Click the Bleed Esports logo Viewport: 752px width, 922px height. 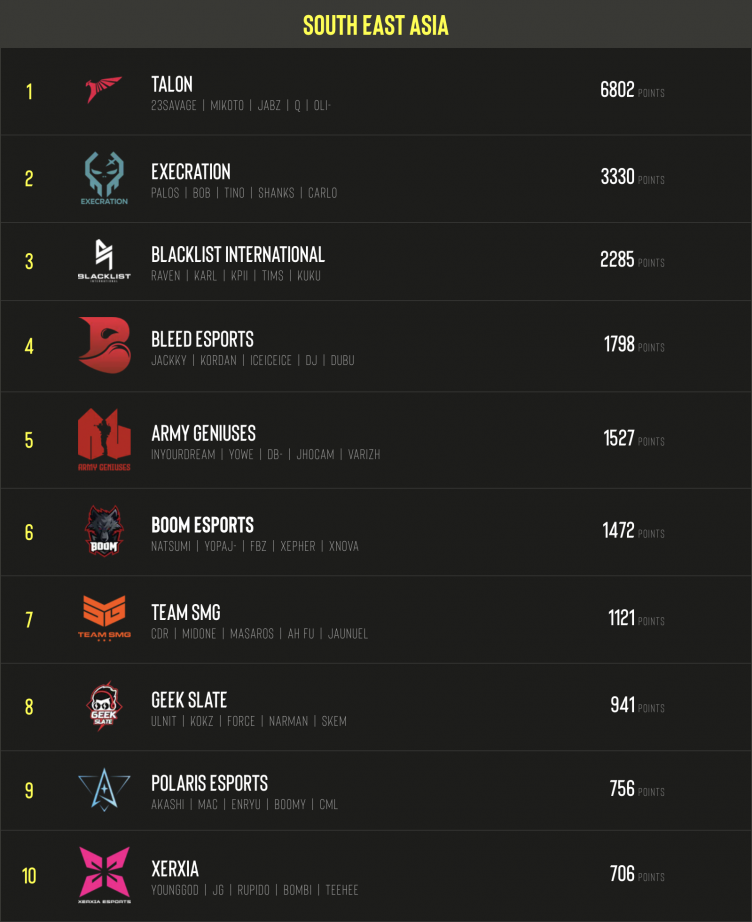pos(104,345)
